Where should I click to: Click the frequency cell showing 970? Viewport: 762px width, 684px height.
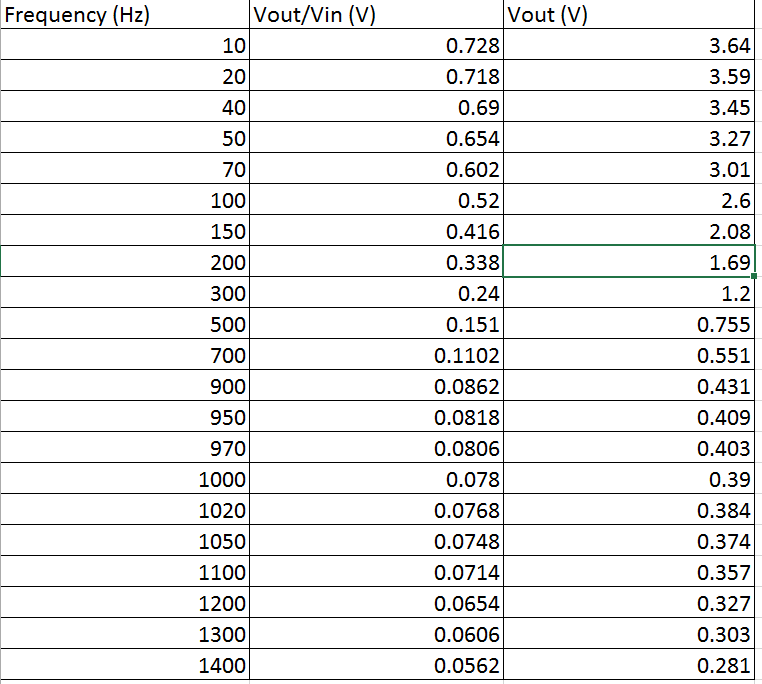(x=124, y=448)
